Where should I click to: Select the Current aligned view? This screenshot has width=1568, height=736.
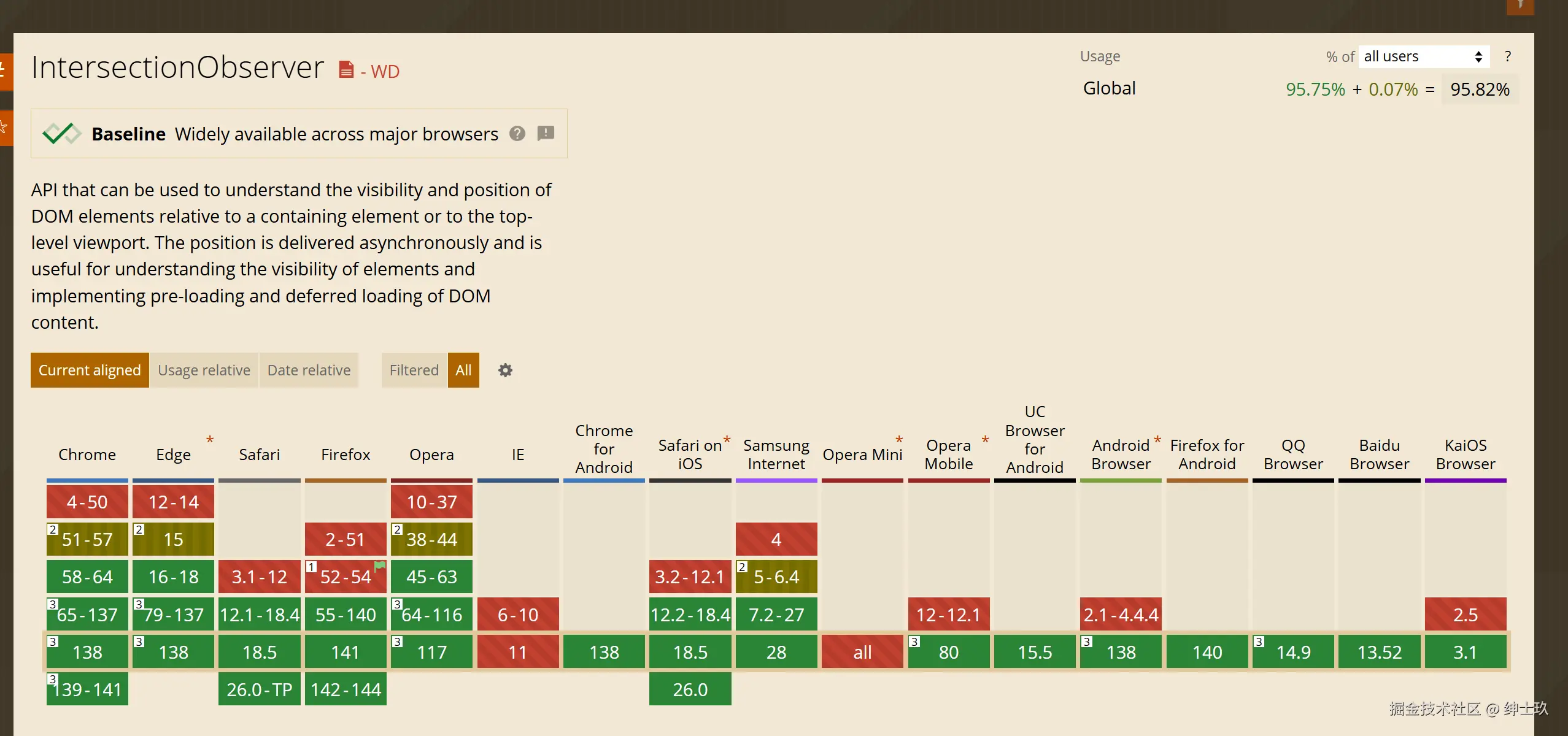(x=90, y=370)
